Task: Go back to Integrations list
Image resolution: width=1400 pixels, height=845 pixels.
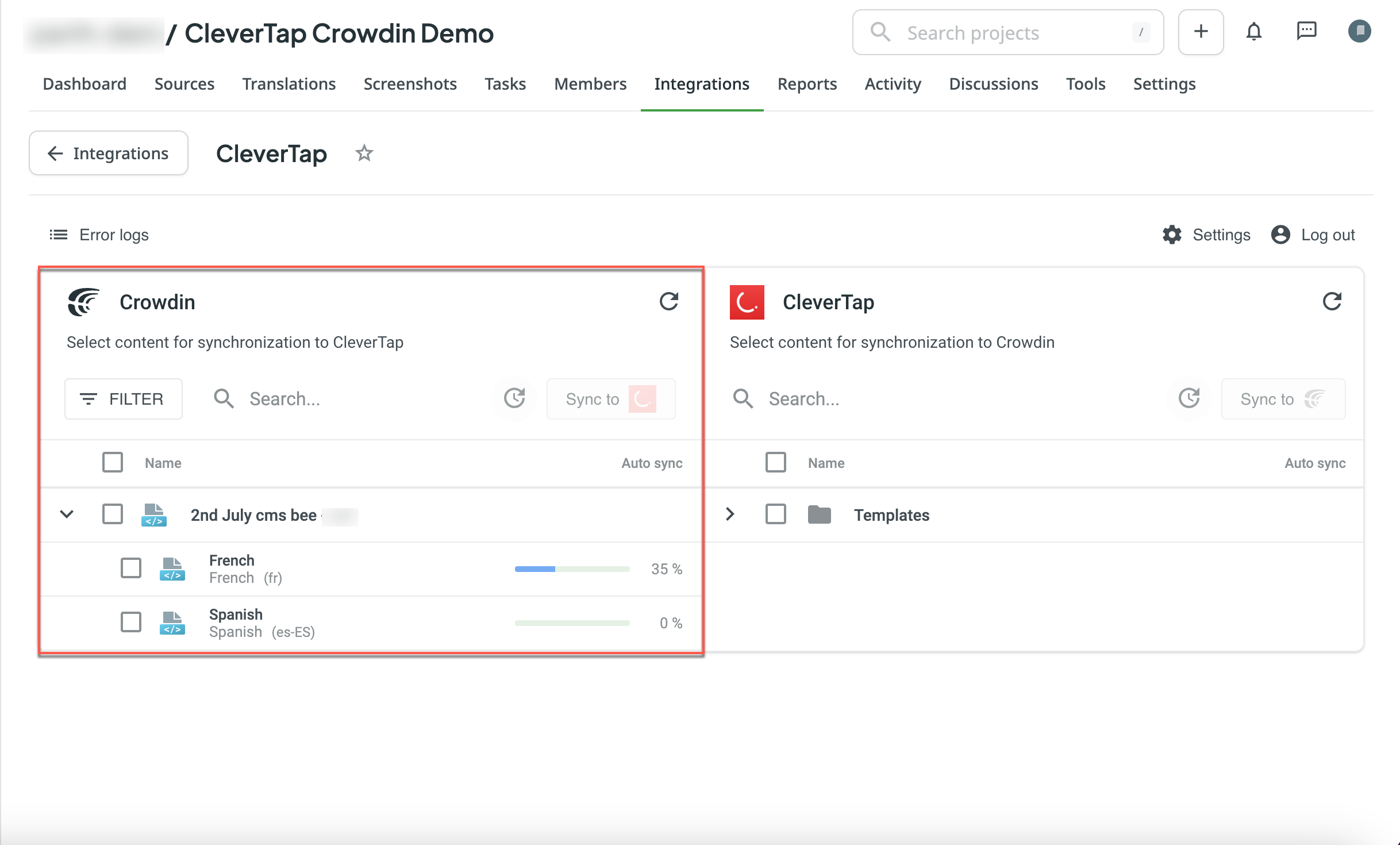Action: [109, 153]
